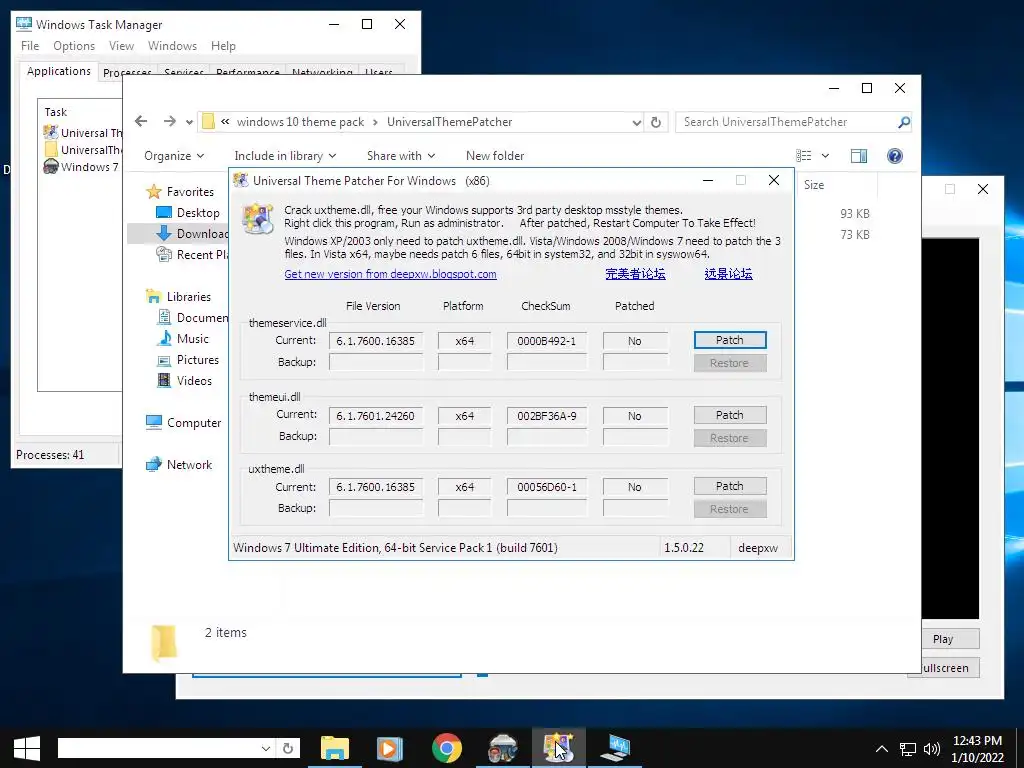Open the Organize dropdown in Explorer
This screenshot has height=768, width=1024.
click(x=174, y=156)
